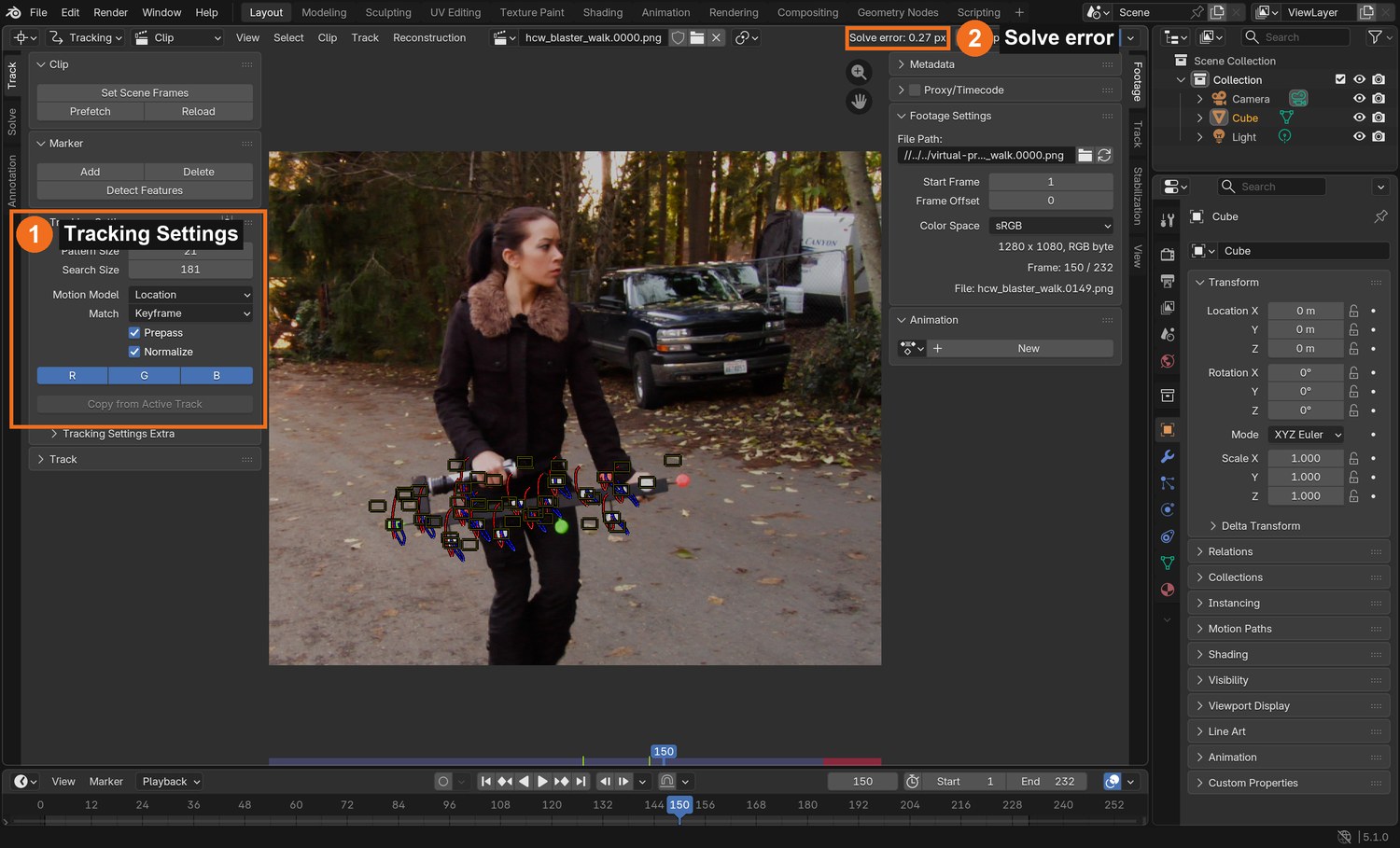Click the Detect Features button
The height and width of the screenshot is (848, 1400).
point(145,190)
